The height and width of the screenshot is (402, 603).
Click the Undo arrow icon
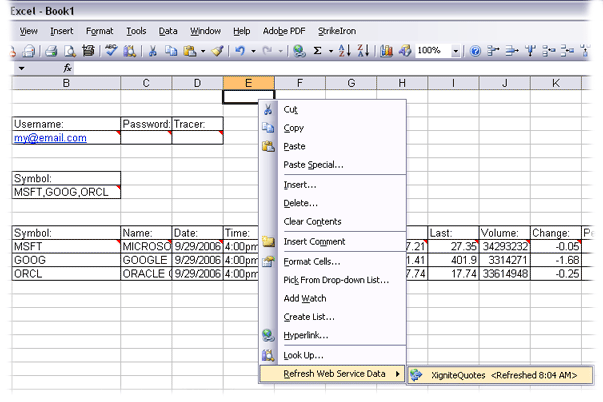click(x=240, y=51)
